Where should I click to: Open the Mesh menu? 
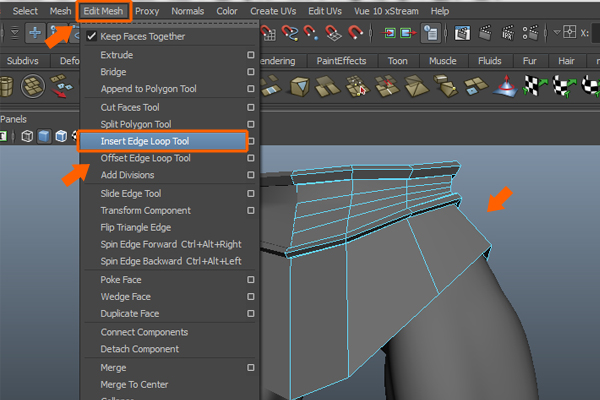(x=60, y=11)
